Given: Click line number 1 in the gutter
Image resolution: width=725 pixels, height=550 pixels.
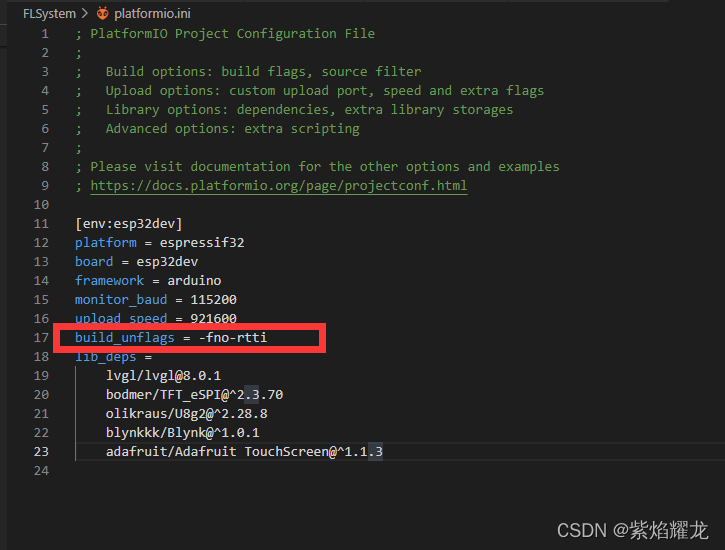Looking at the screenshot, I should 45,34.
